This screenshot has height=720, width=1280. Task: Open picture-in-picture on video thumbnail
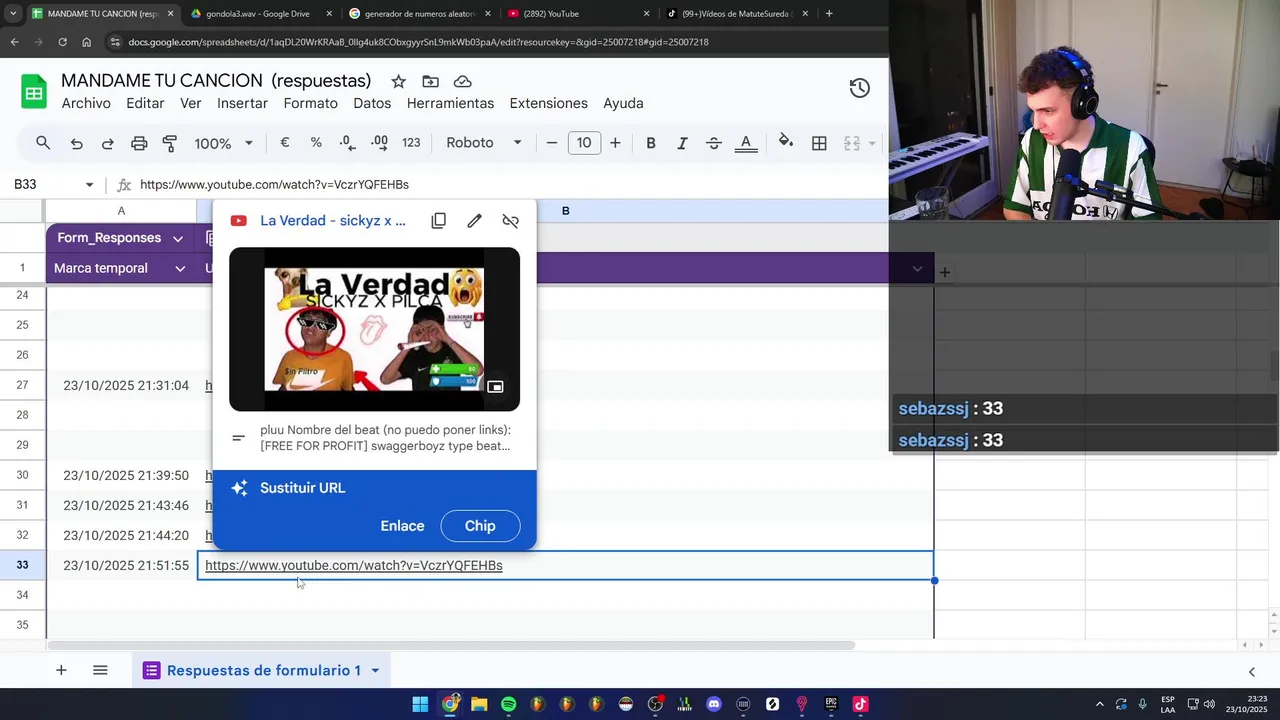[495, 386]
